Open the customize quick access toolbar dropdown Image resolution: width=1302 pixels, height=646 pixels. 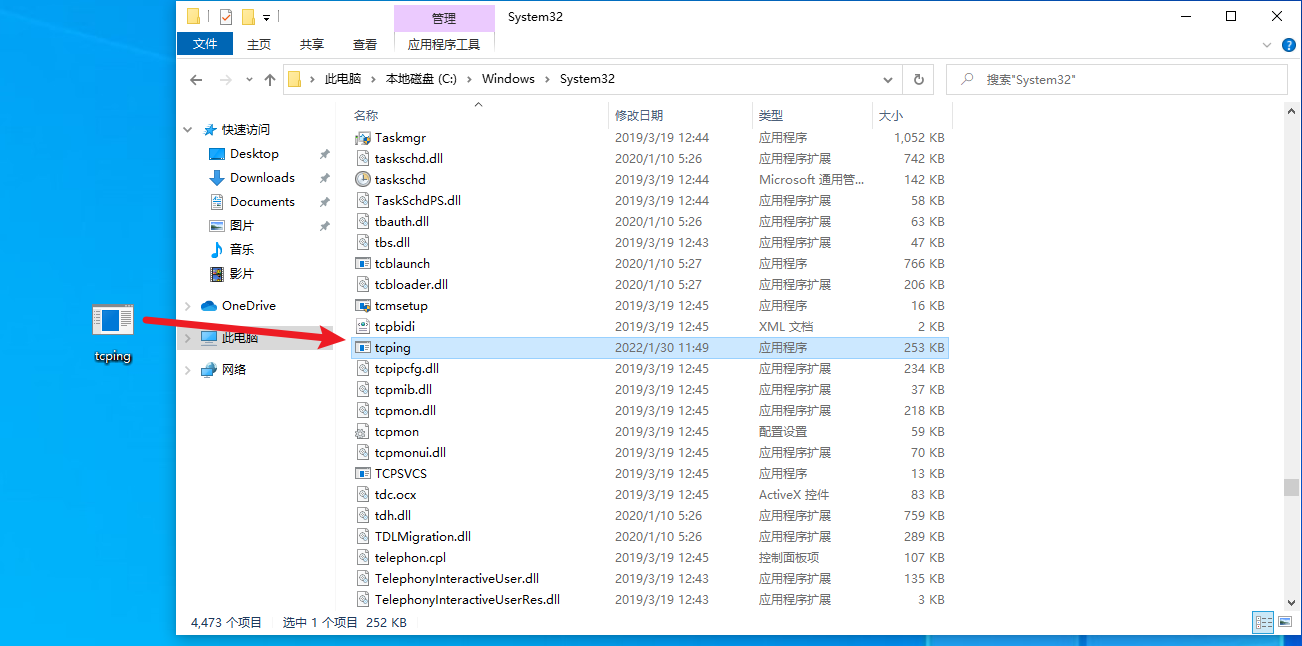point(267,18)
